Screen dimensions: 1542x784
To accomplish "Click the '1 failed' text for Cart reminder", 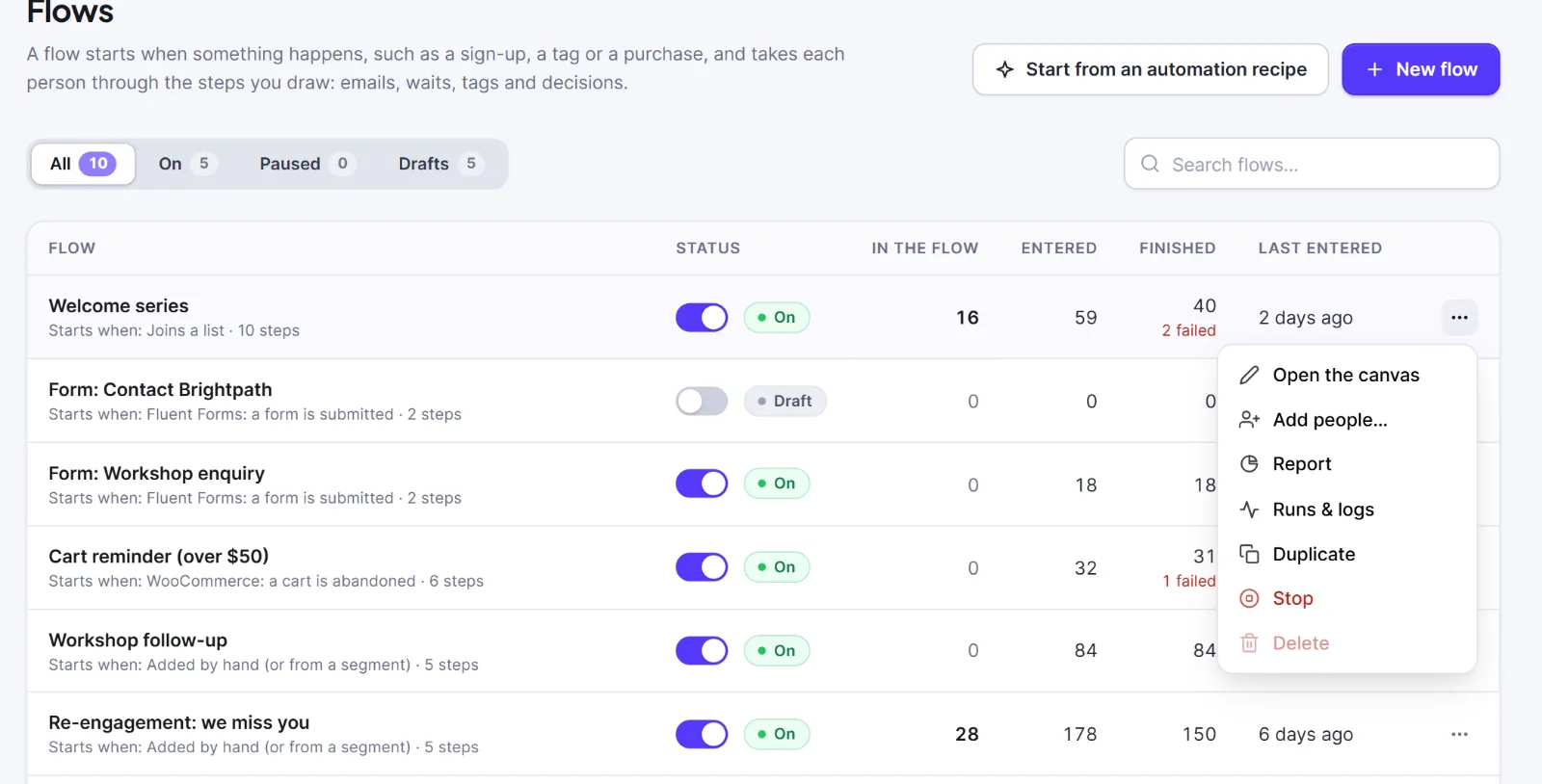I will coord(1189,581).
